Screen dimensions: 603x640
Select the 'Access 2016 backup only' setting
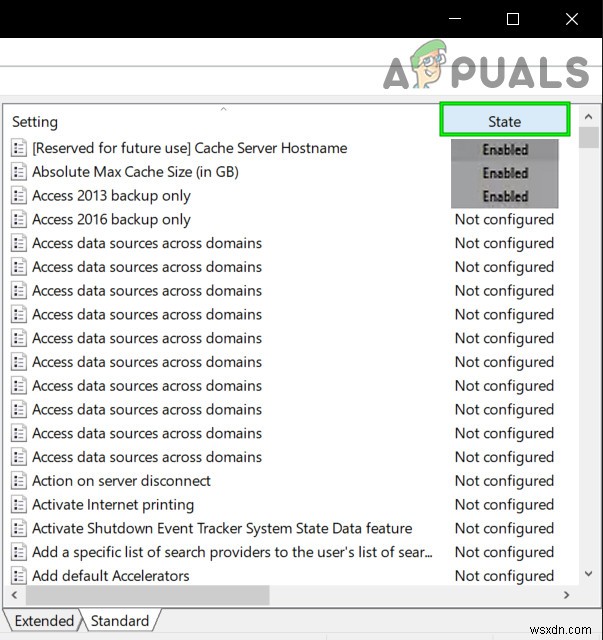click(111, 220)
